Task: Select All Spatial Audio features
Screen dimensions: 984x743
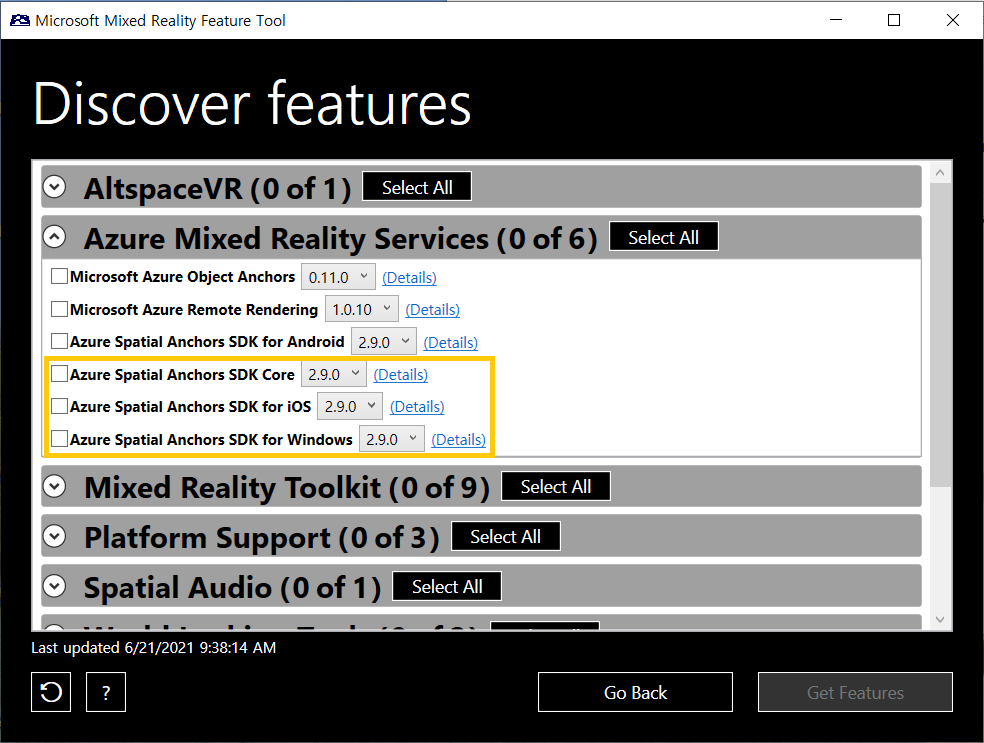Action: 447,586
